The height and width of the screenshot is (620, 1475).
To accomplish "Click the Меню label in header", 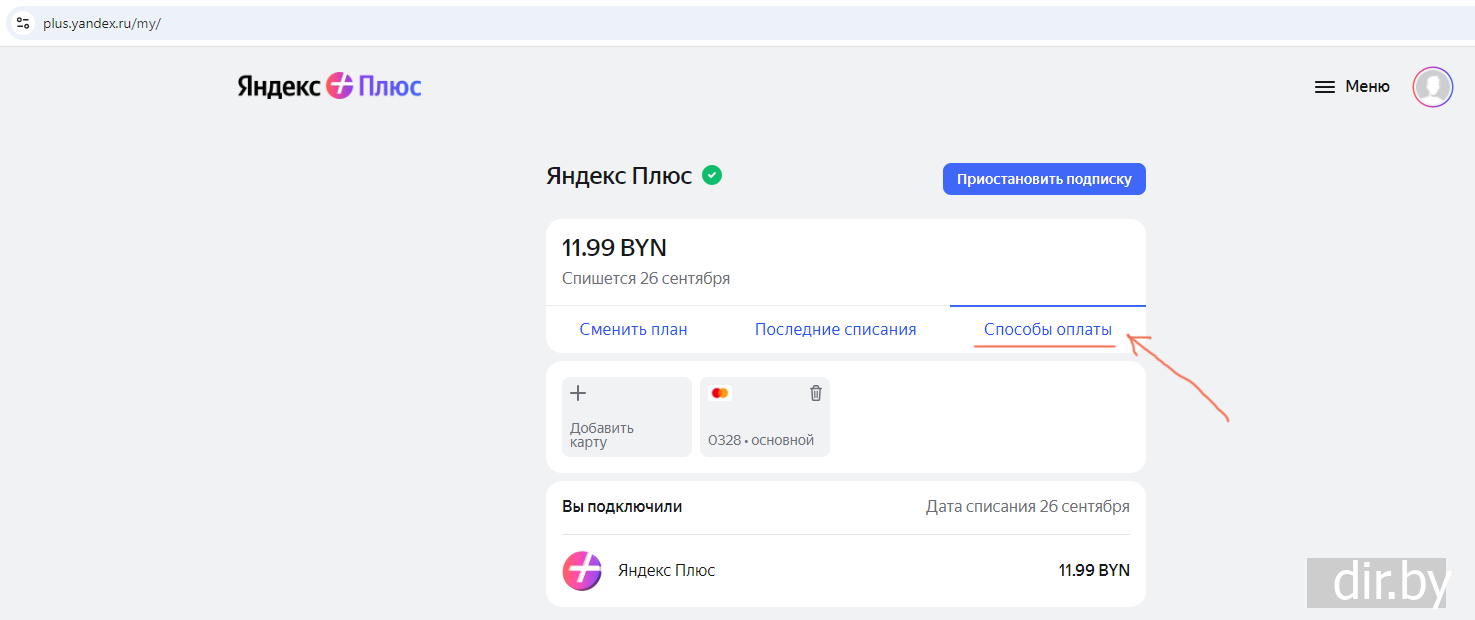I will click(x=1367, y=87).
